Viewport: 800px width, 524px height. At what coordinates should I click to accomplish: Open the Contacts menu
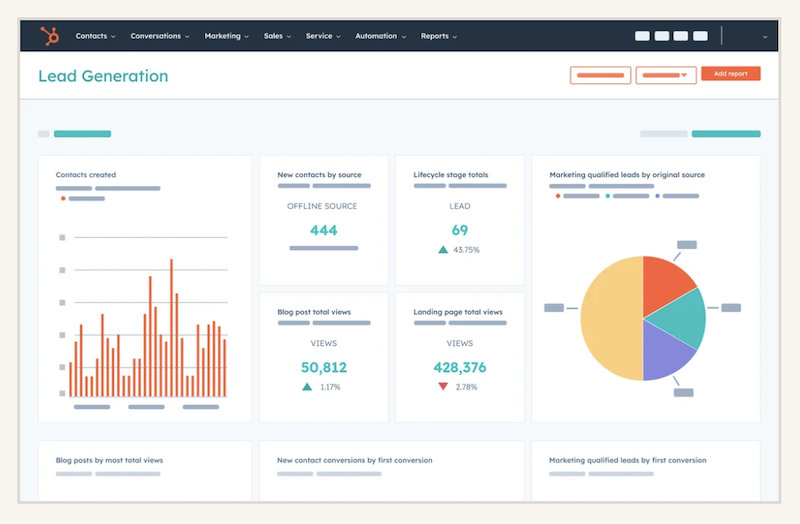pyautogui.click(x=95, y=36)
